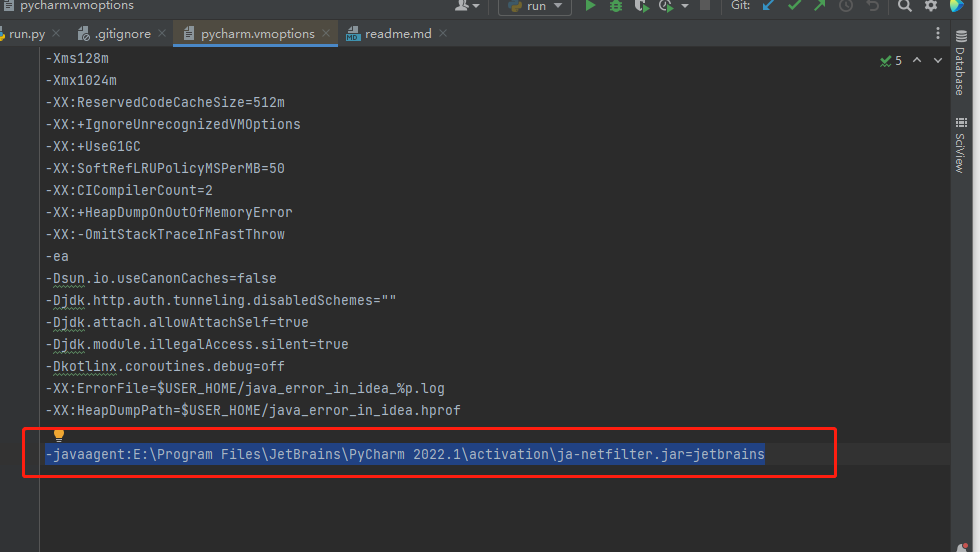Open the SciView tool window
This screenshot has height=552, width=980.
[961, 144]
